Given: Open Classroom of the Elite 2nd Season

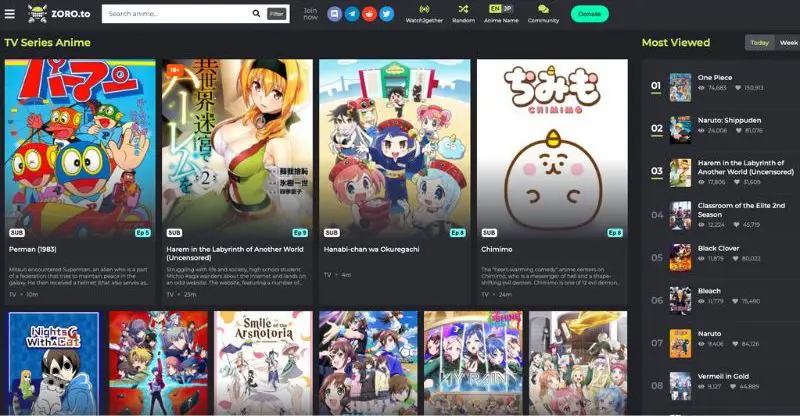Looking at the screenshot, I should pyautogui.click(x=741, y=210).
